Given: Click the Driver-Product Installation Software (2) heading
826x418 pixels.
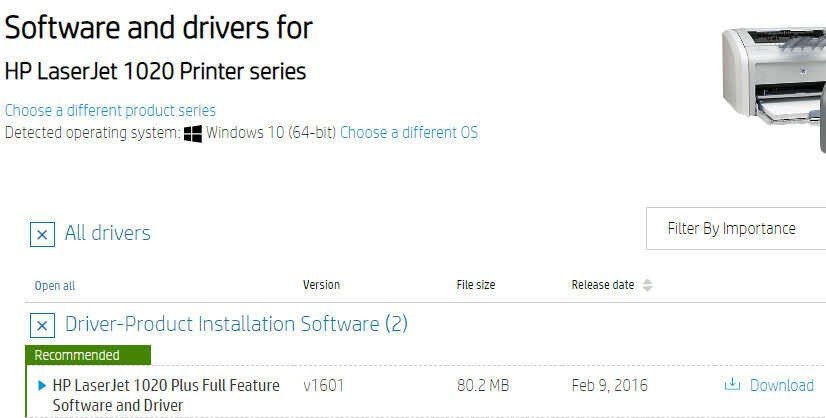Looking at the screenshot, I should [236, 324].
